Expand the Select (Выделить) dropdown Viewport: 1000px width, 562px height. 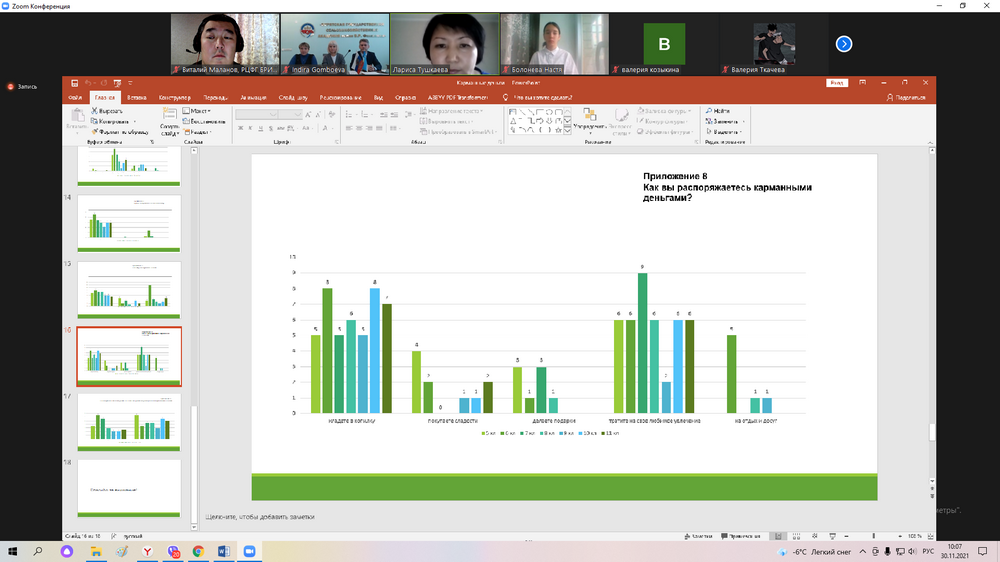point(729,131)
